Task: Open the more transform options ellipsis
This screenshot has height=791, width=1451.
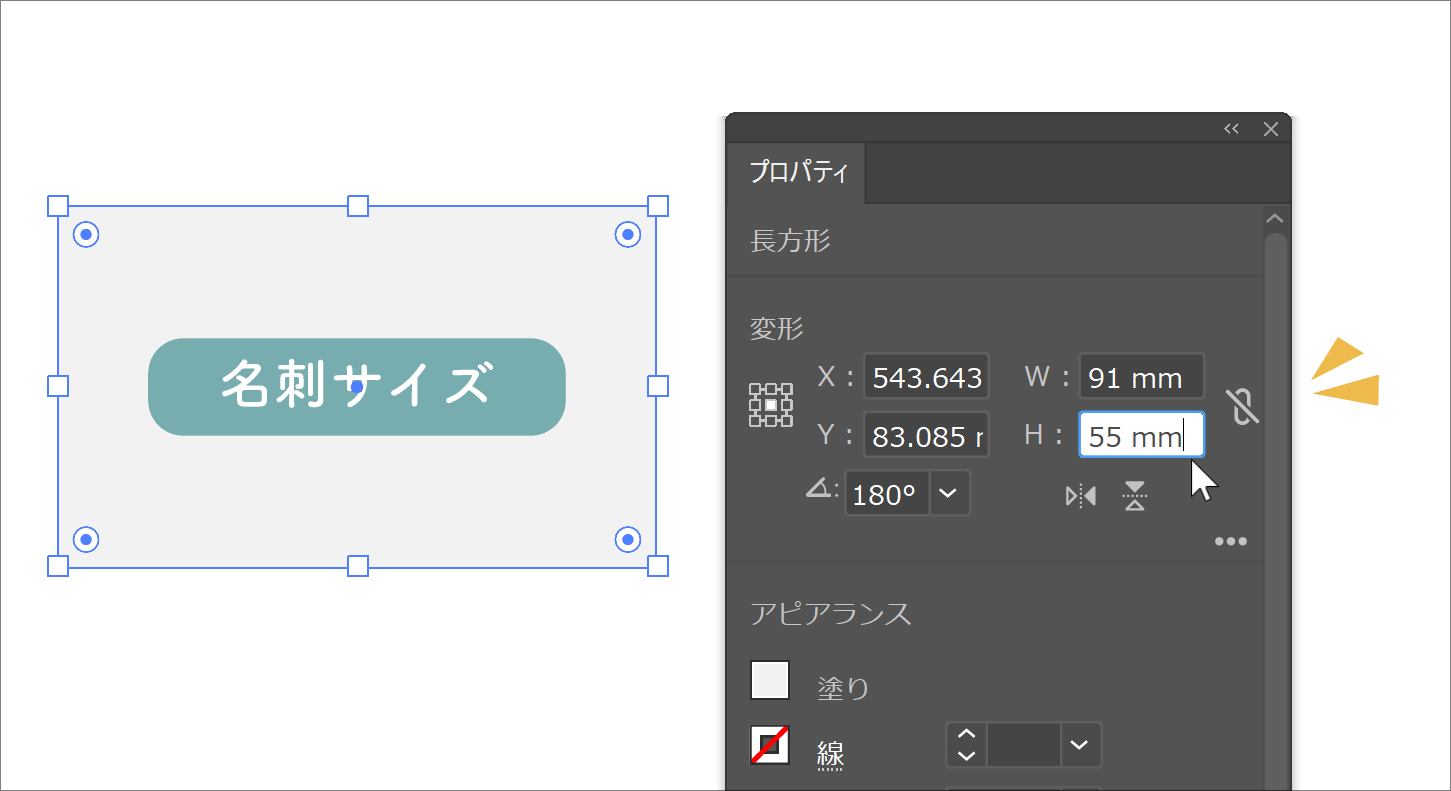Action: pos(1230,542)
